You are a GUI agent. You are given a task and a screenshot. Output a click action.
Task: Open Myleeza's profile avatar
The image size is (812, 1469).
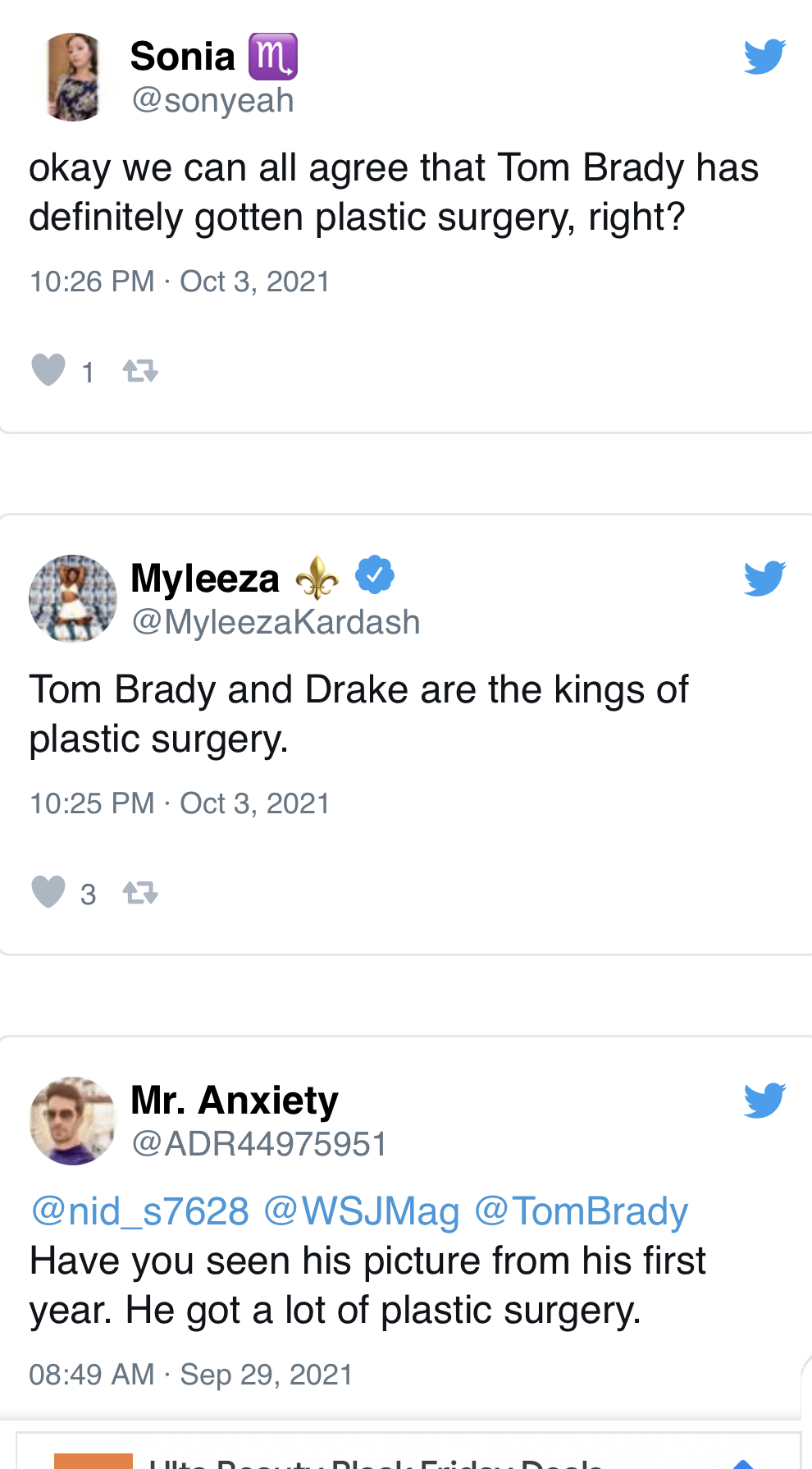[x=73, y=598]
